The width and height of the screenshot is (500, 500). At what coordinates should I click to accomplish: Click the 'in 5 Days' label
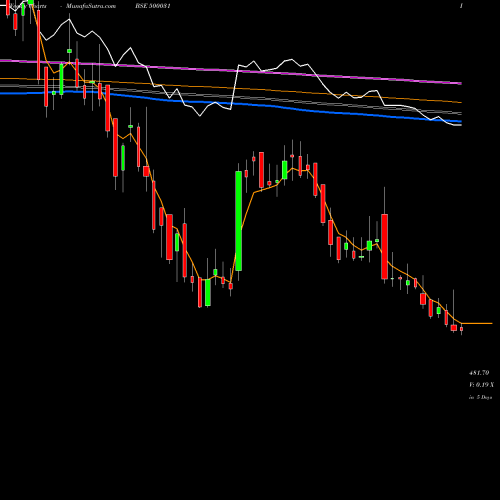click(x=480, y=397)
